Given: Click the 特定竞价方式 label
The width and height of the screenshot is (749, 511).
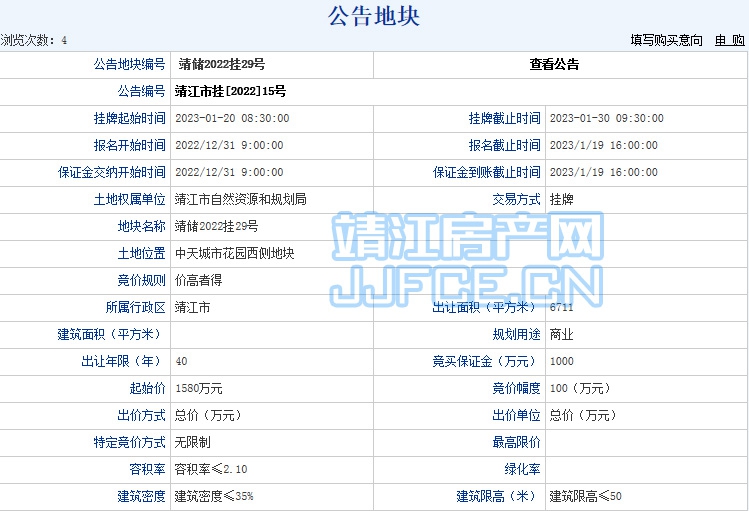Looking at the screenshot, I should point(129,442).
